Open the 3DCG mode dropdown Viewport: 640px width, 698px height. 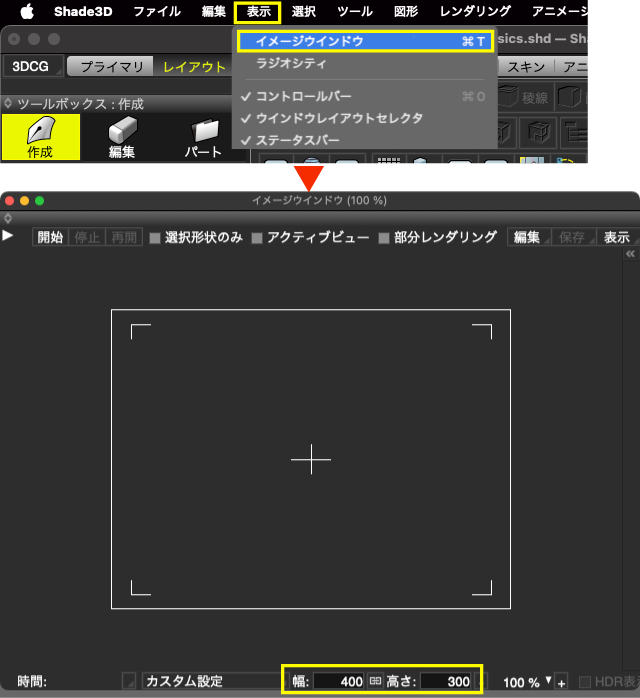coord(33,66)
